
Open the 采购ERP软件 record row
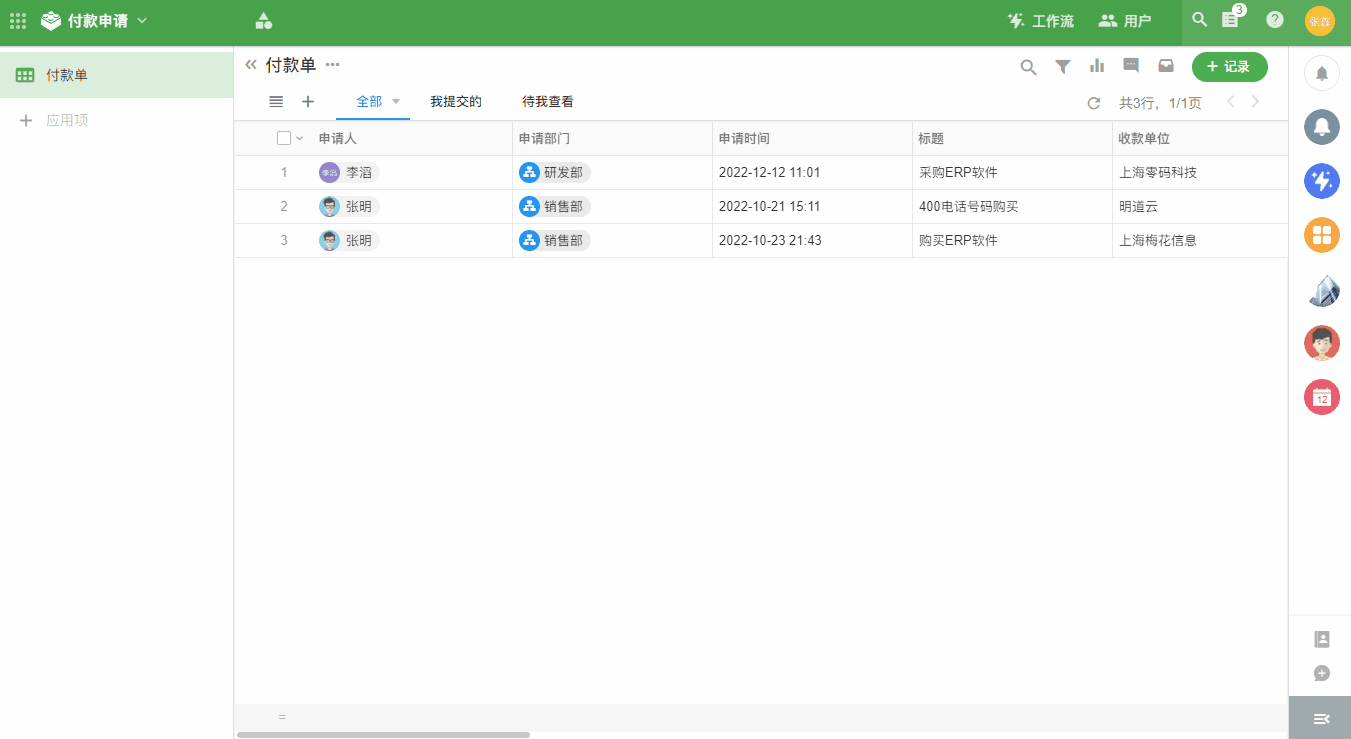coord(958,172)
